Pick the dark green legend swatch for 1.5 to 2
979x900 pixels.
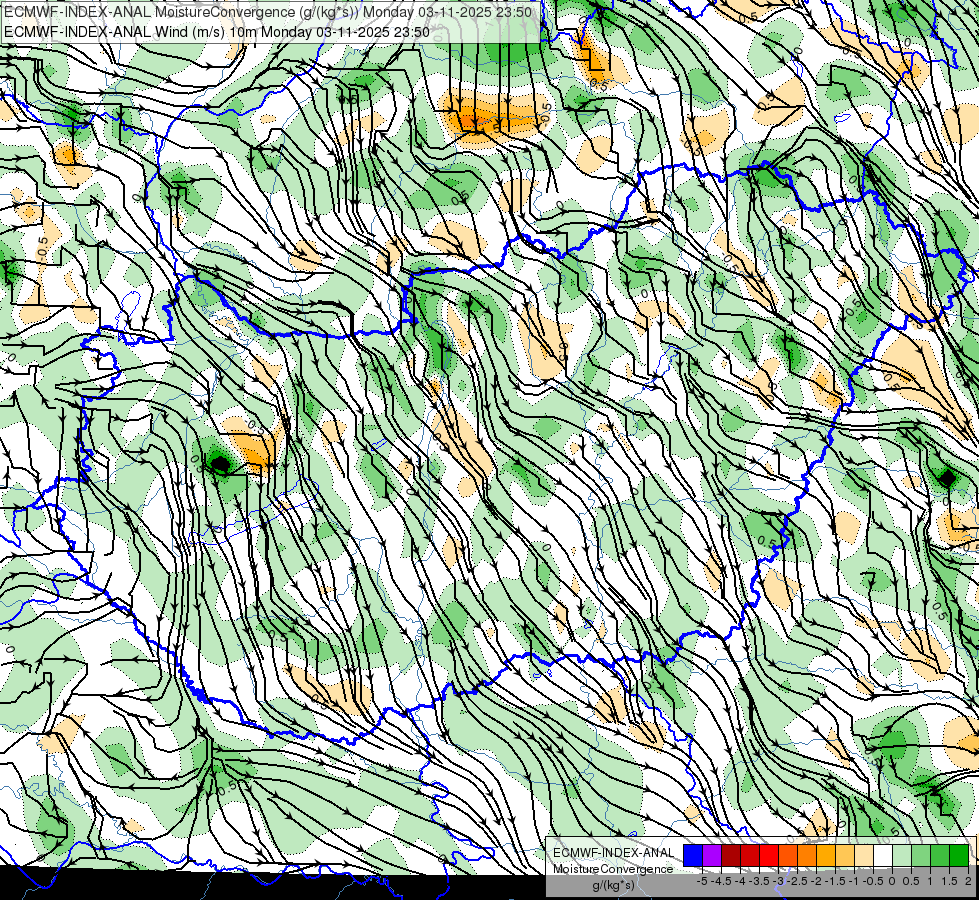click(959, 855)
